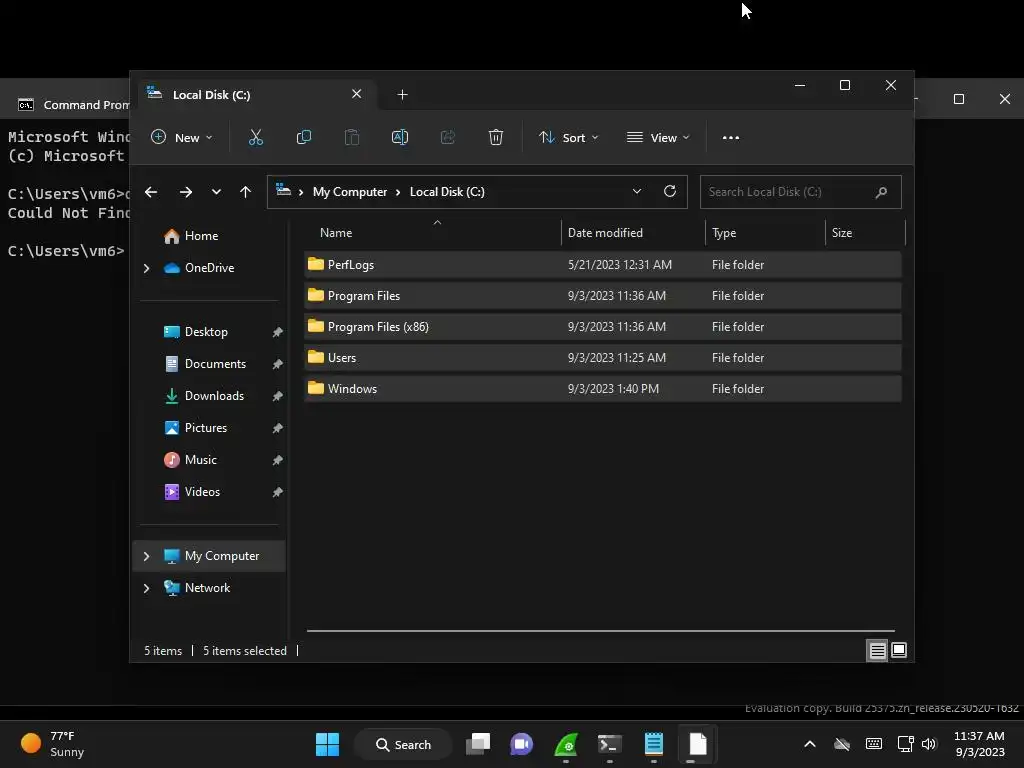Show recent locations dropdown arrow

pos(216,192)
